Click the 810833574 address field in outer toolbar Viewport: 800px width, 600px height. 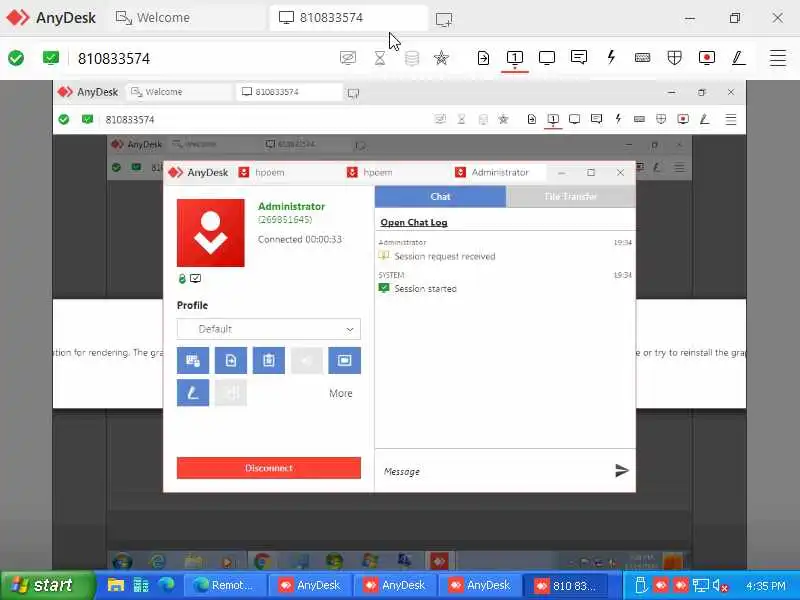click(x=114, y=59)
